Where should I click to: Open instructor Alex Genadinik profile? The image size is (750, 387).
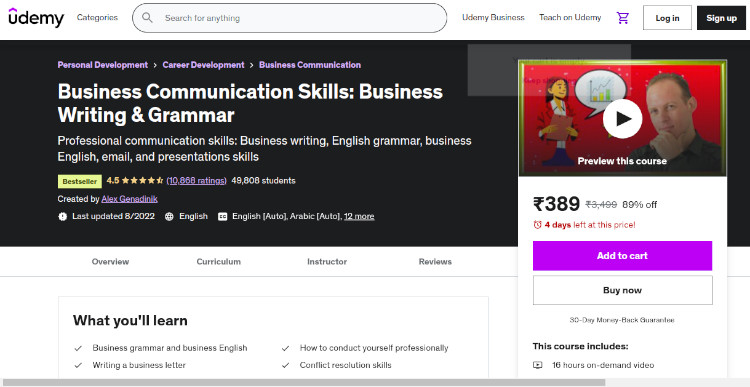[130, 199]
